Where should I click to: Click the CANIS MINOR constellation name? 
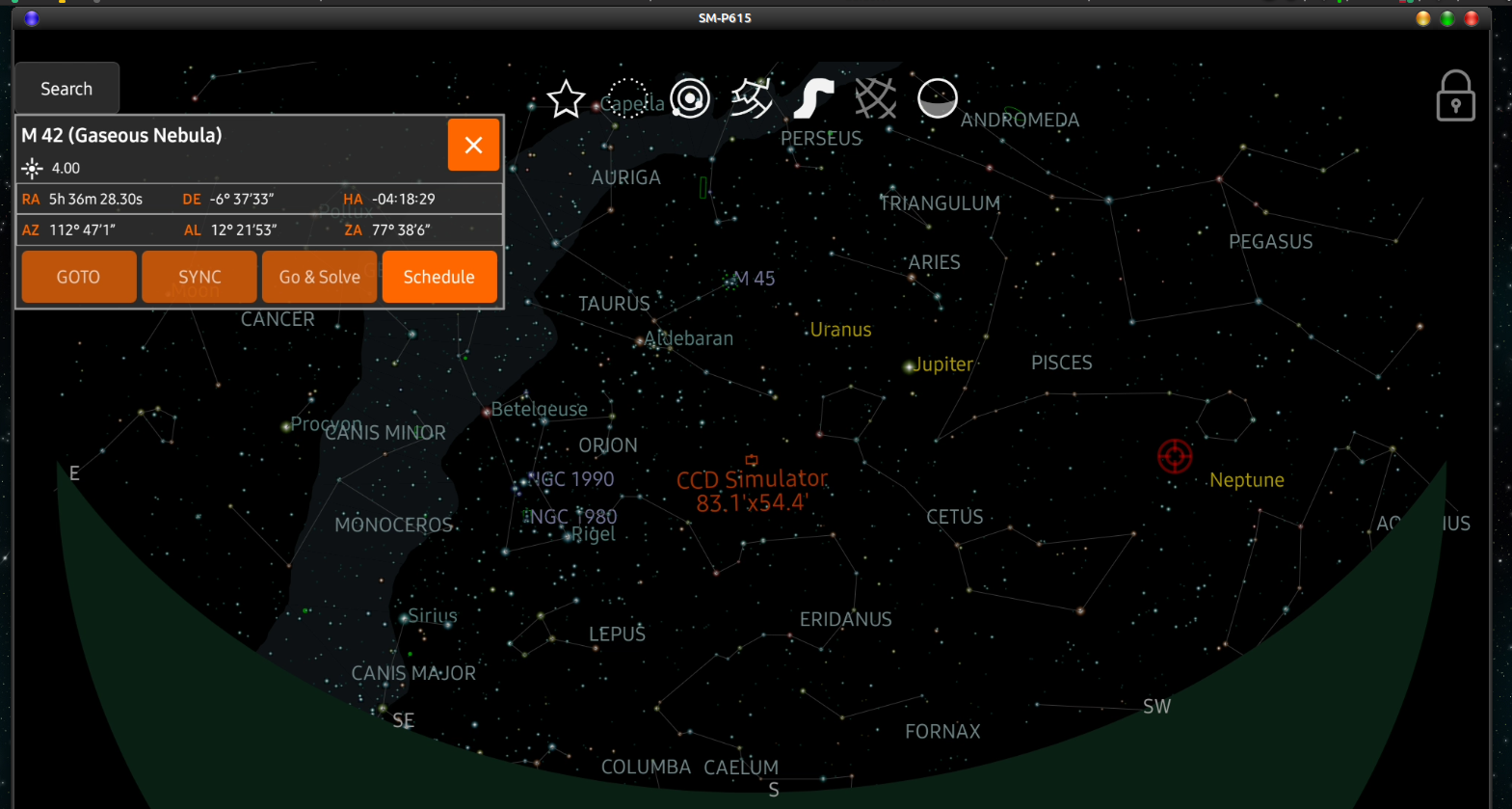tap(385, 433)
